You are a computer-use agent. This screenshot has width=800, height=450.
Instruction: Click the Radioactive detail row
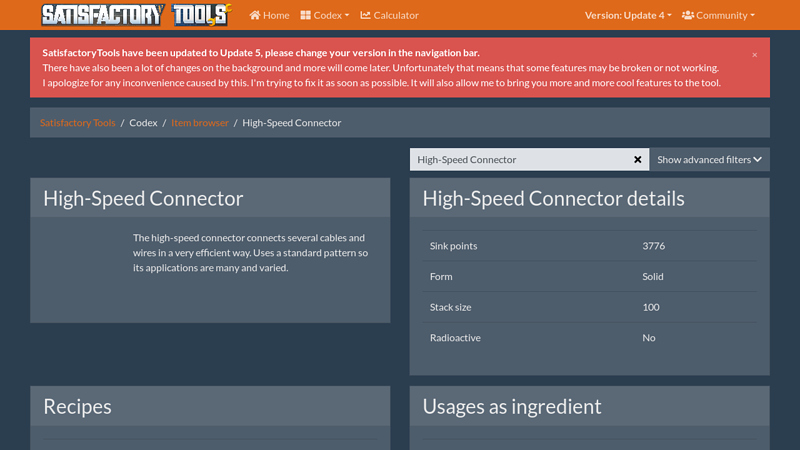coord(589,338)
